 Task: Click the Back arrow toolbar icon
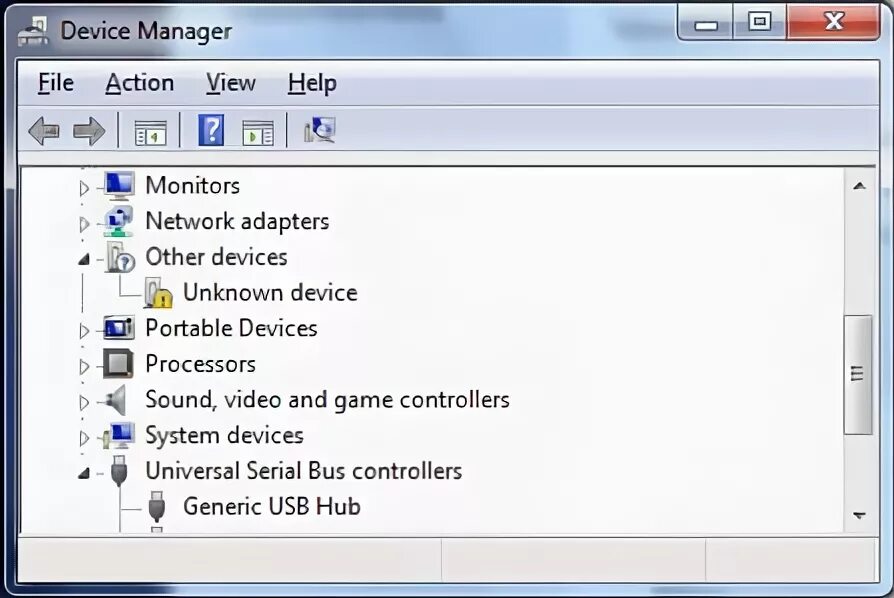click(44, 131)
